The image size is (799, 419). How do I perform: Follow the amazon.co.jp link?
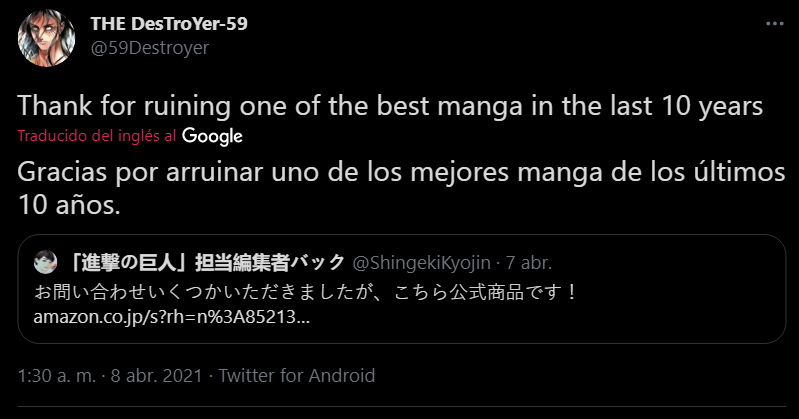coord(171,318)
